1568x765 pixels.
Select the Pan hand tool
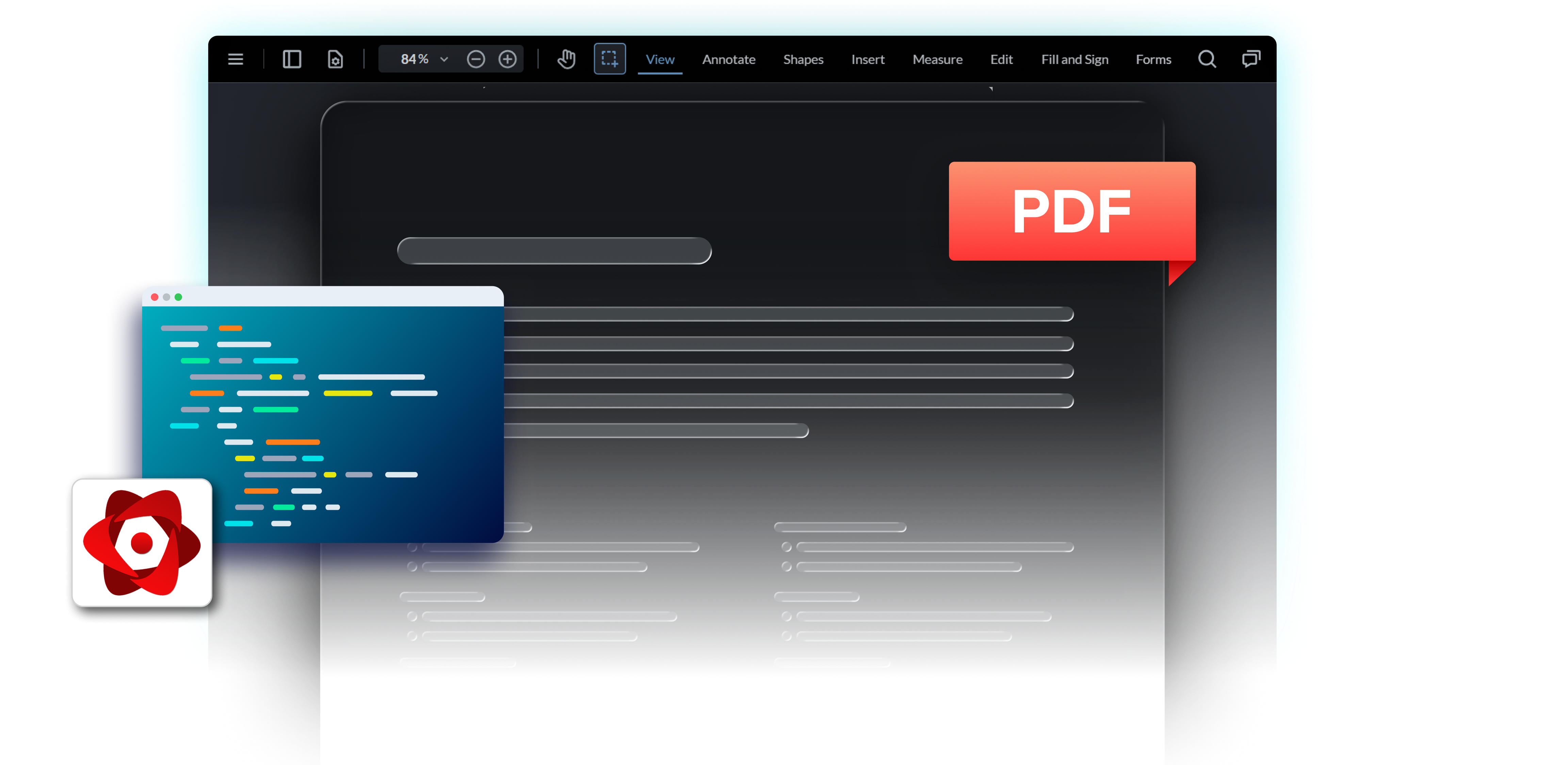click(x=566, y=59)
